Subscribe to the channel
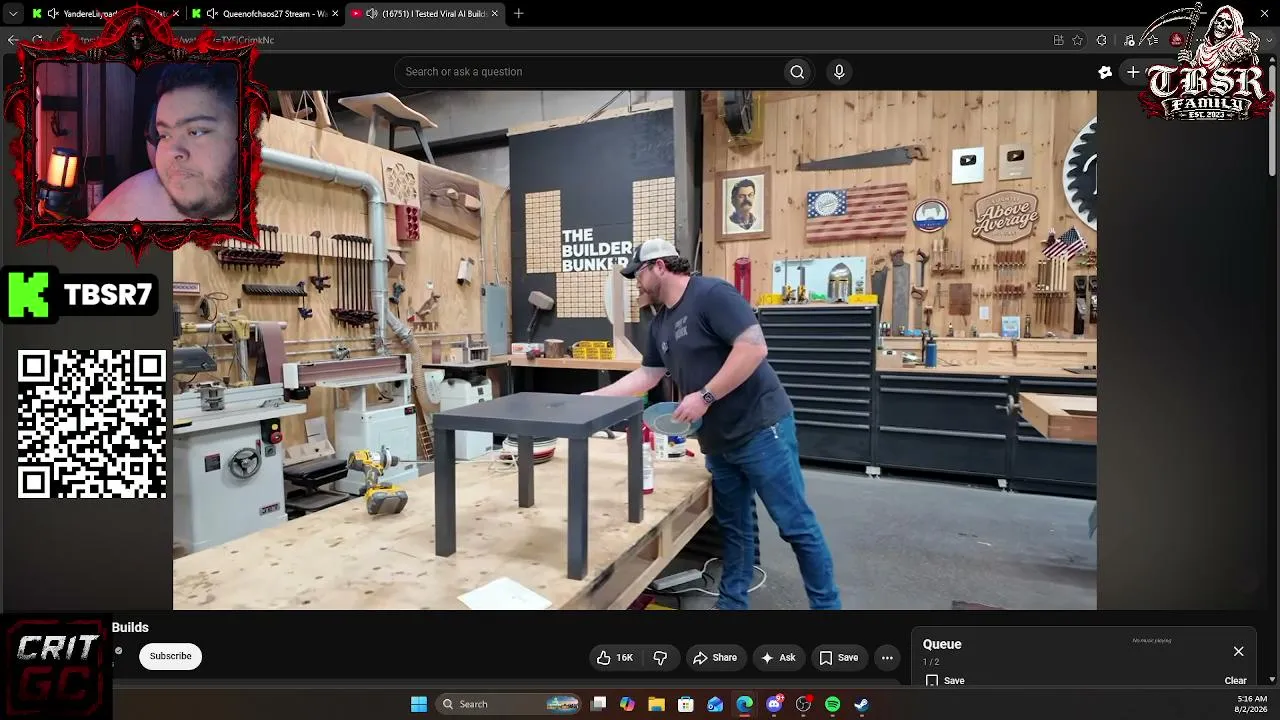The height and width of the screenshot is (720, 1280). coord(170,656)
